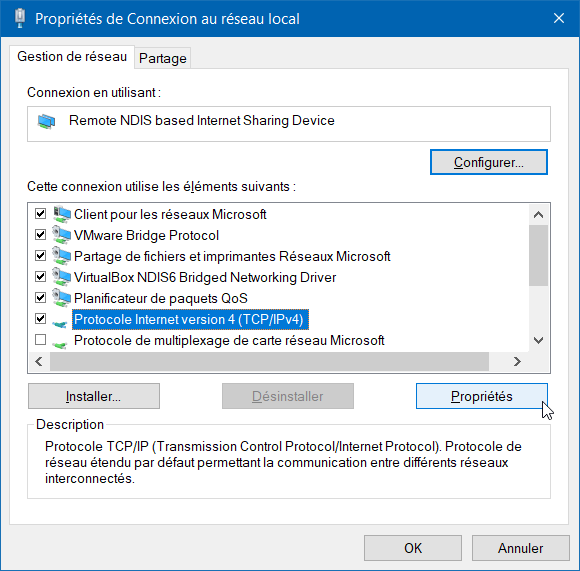
Task: Toggle the Planificateur de paquets QoS checkbox
Action: point(40,297)
